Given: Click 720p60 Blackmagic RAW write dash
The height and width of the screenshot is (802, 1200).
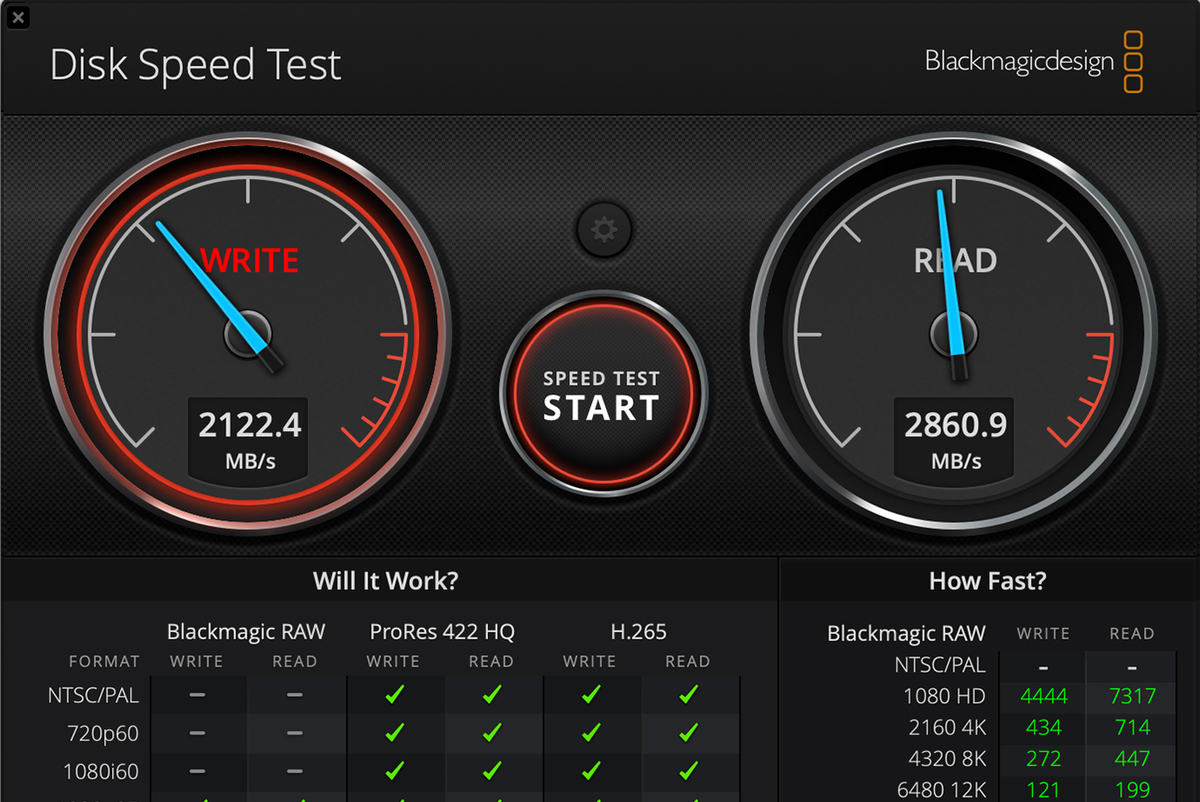Looking at the screenshot, I should coord(197,733).
